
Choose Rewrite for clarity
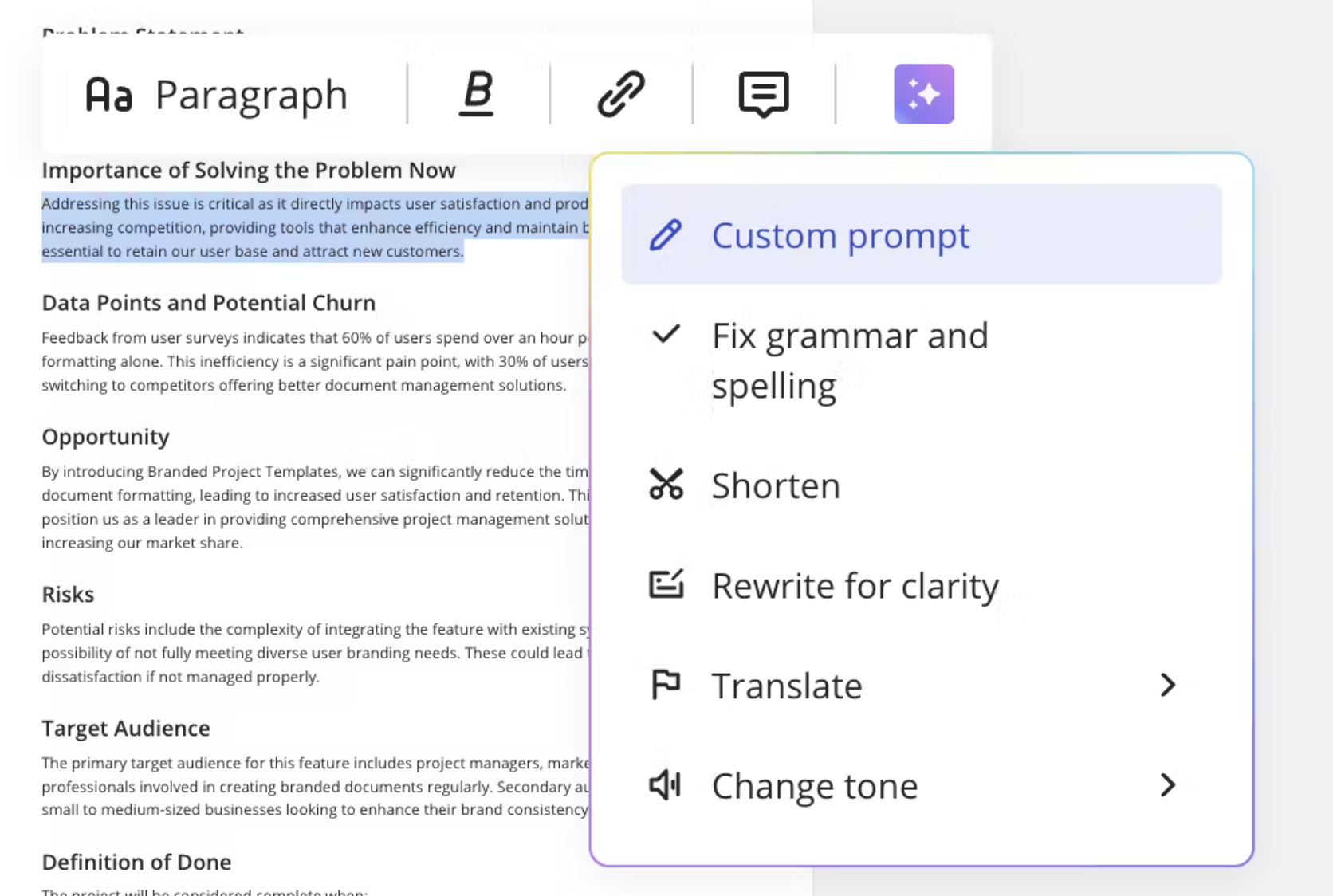(855, 586)
